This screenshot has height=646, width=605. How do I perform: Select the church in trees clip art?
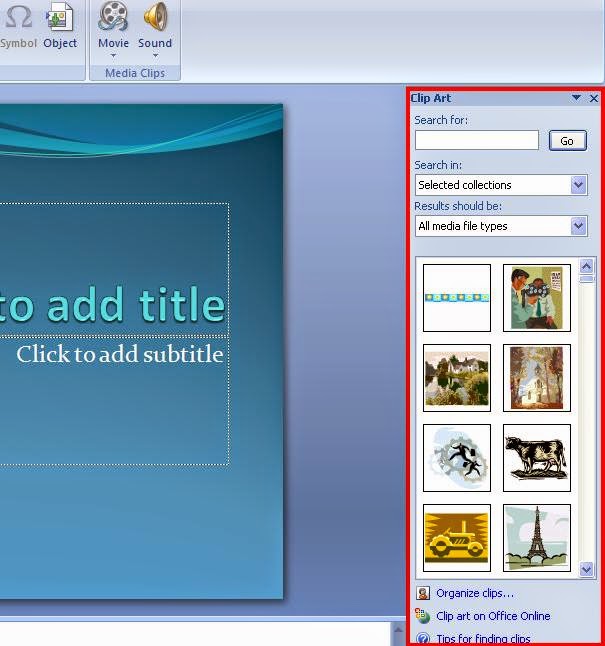[x=537, y=378]
